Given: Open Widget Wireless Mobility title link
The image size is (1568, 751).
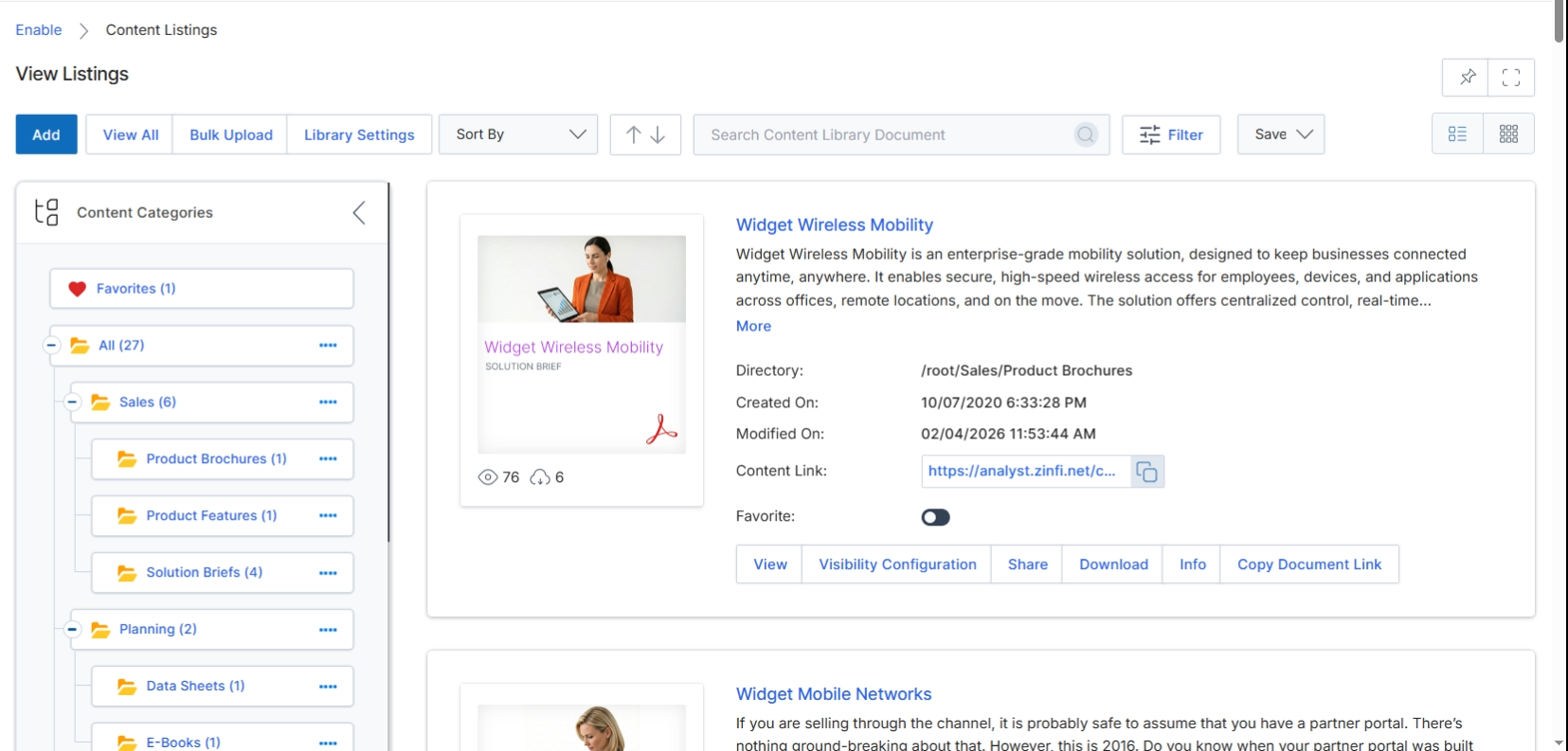Looking at the screenshot, I should tap(835, 225).
